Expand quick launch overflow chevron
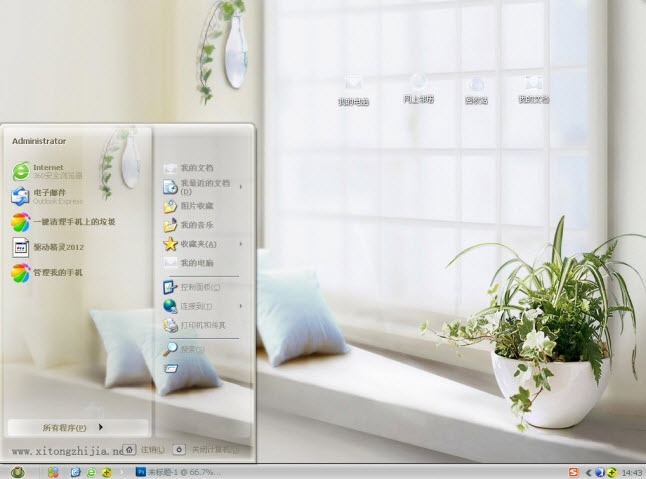646x479 pixels. 122,472
